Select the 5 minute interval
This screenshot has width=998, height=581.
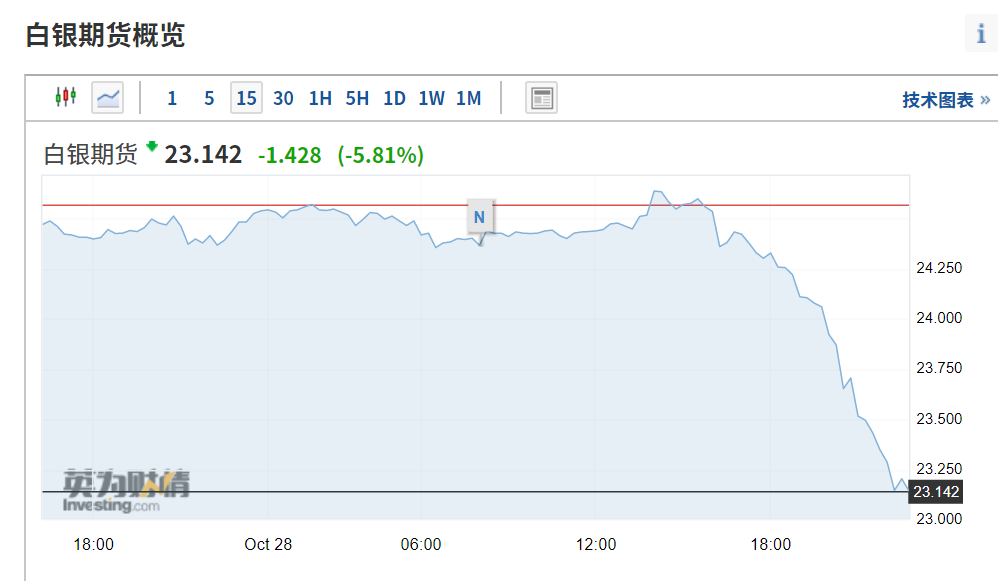pos(209,98)
